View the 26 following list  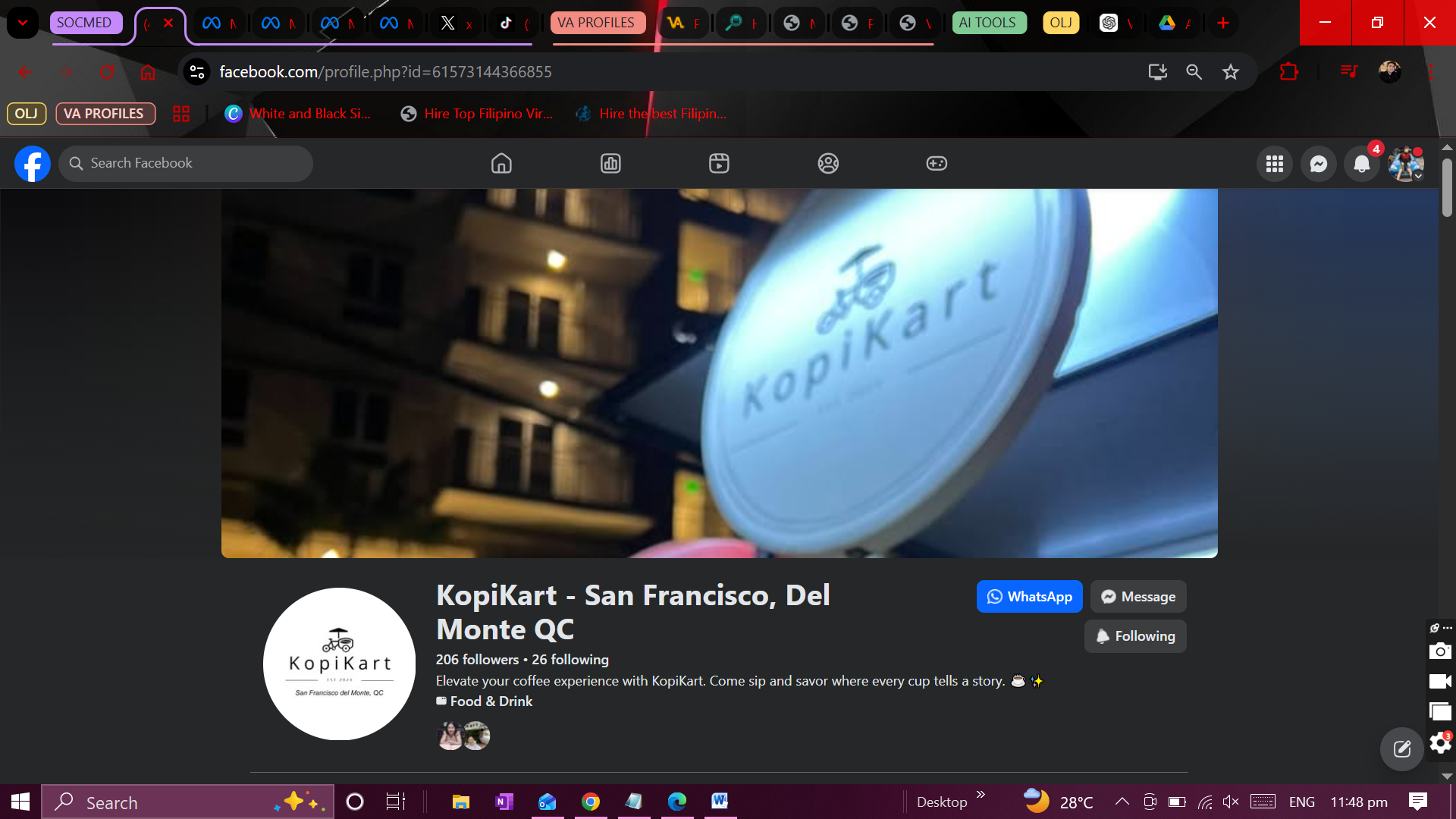point(570,660)
